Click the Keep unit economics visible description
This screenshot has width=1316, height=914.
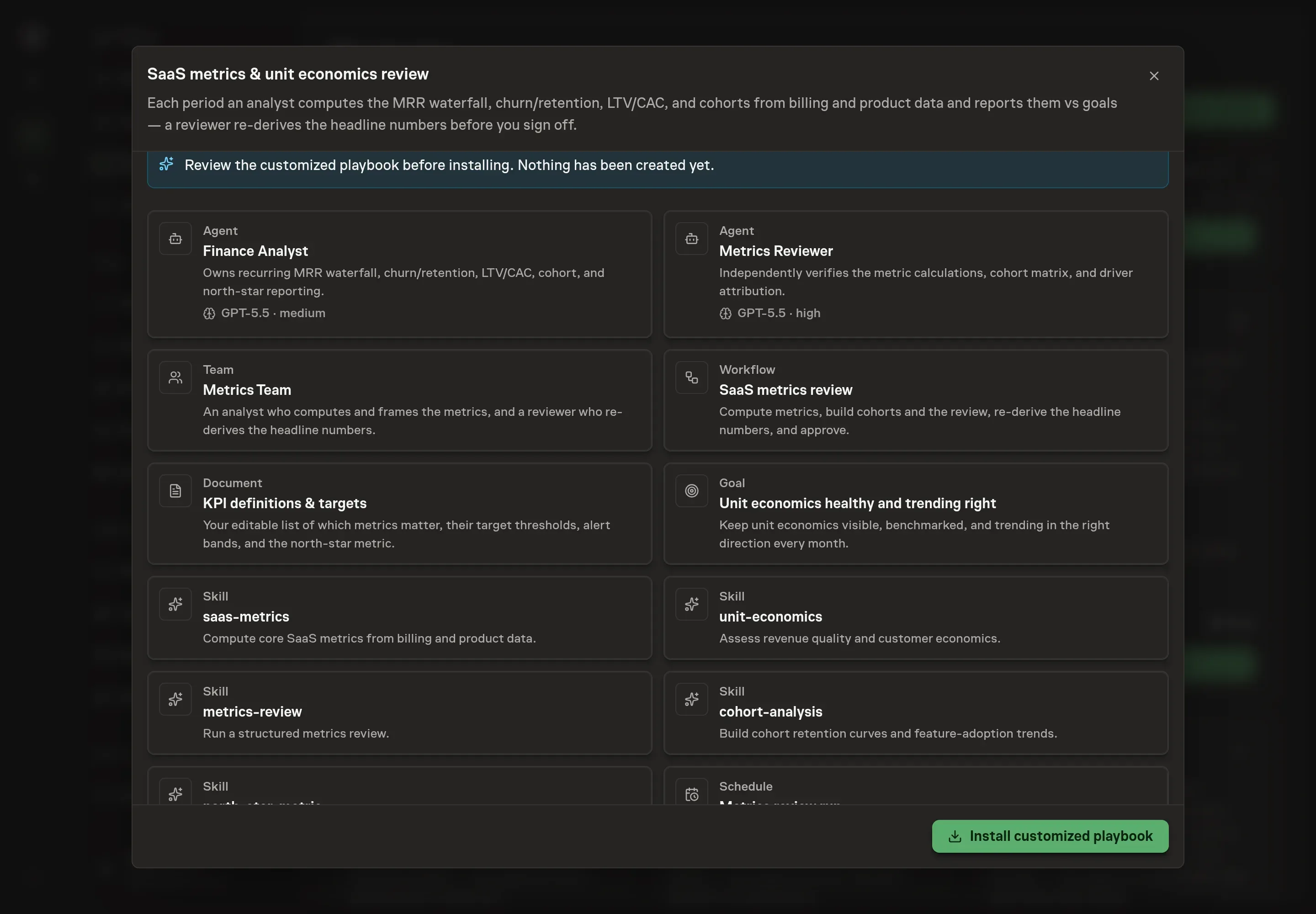pos(914,534)
